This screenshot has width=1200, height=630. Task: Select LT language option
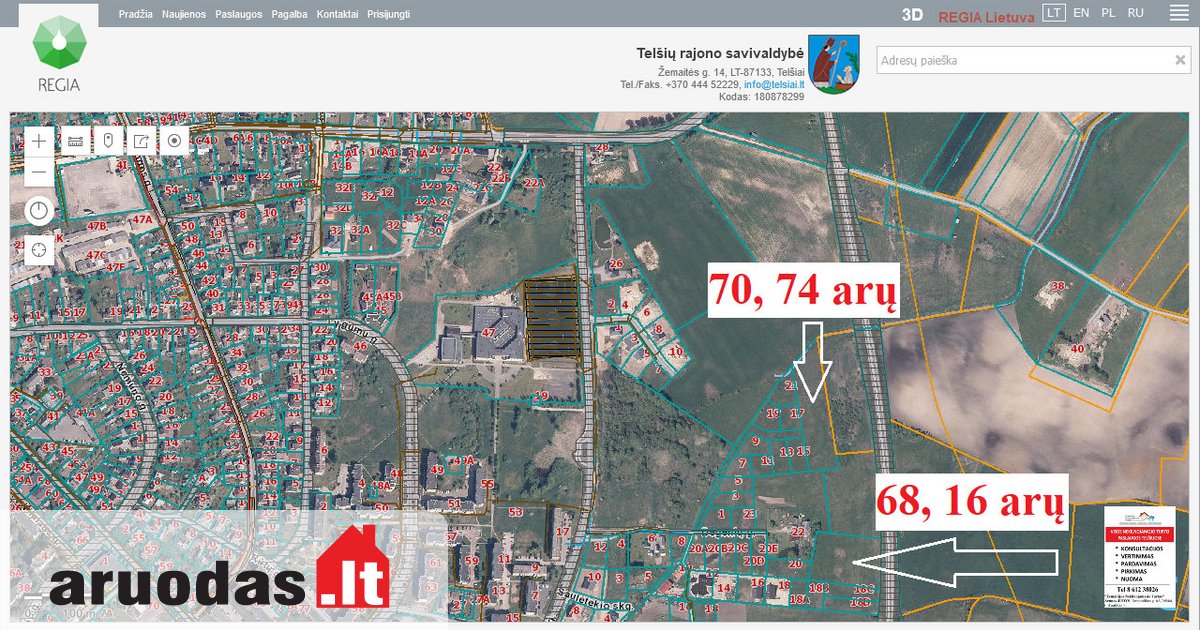click(1053, 13)
